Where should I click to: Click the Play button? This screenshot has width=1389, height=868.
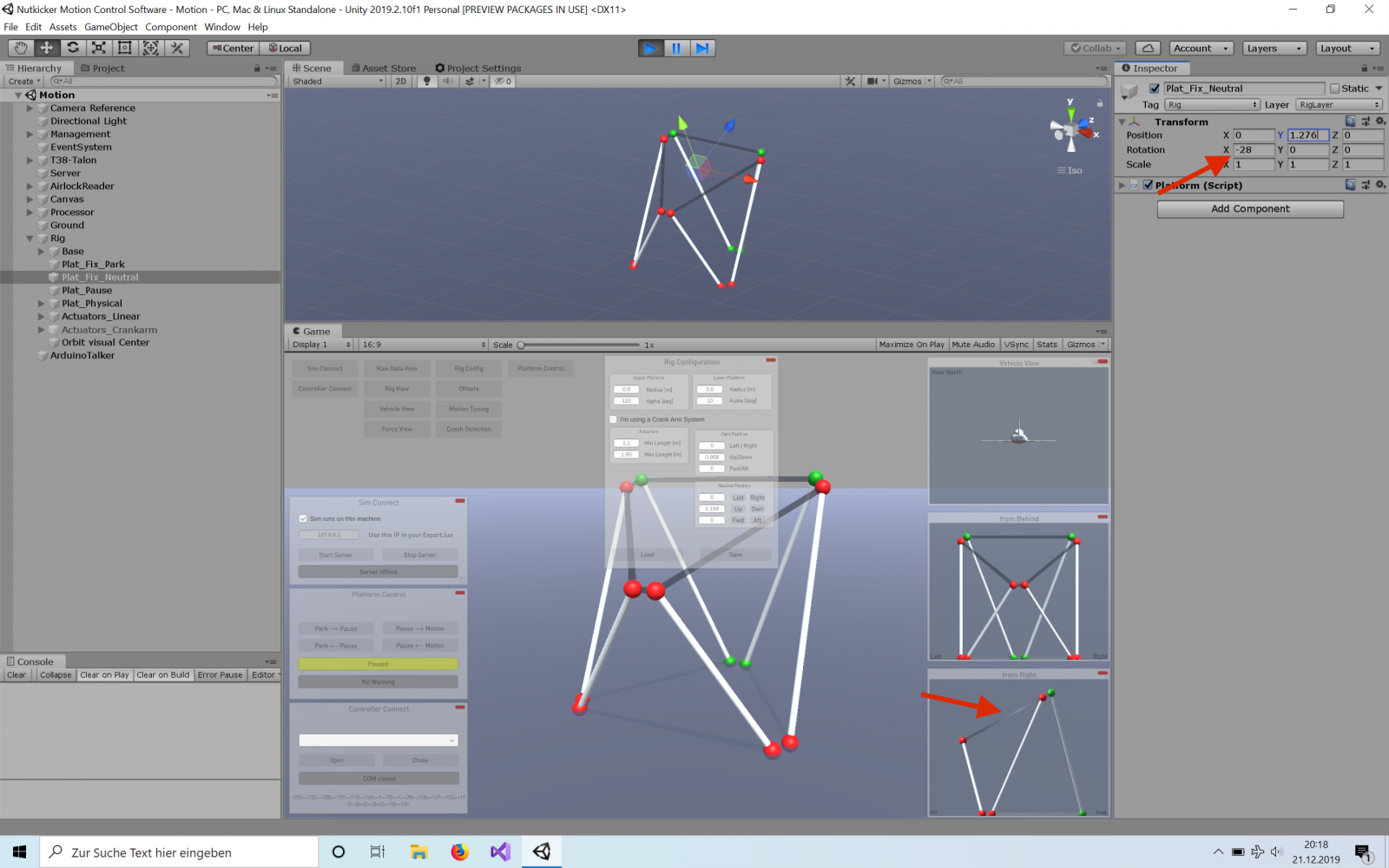pos(650,48)
